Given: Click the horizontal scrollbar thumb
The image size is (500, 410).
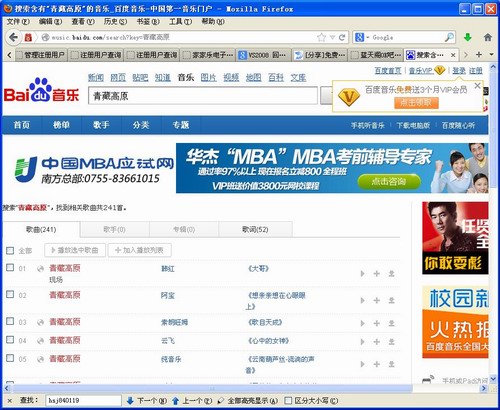Looking at the screenshot, I should 212,388.
